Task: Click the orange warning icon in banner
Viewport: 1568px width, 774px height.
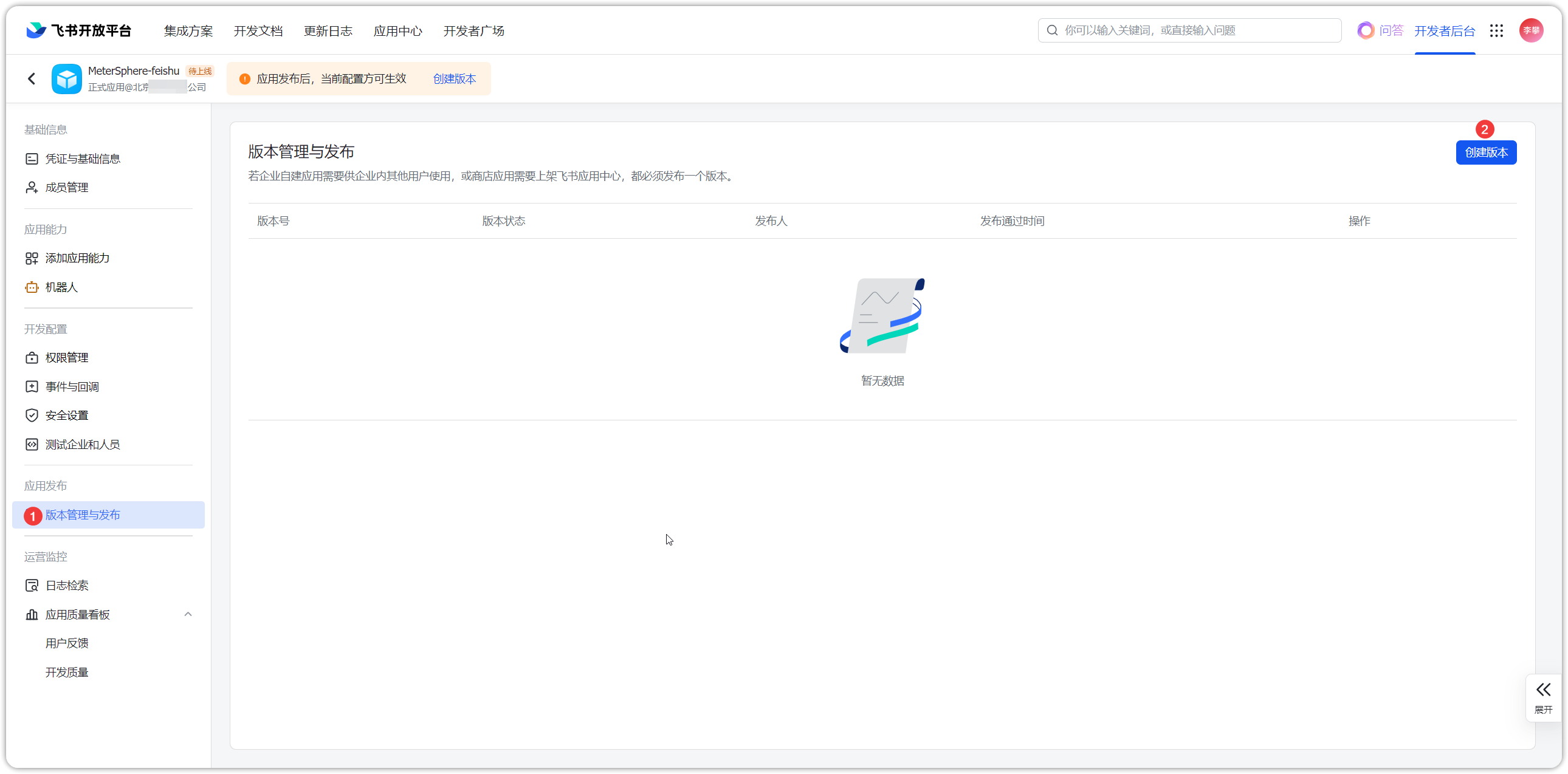Action: pyautogui.click(x=245, y=79)
